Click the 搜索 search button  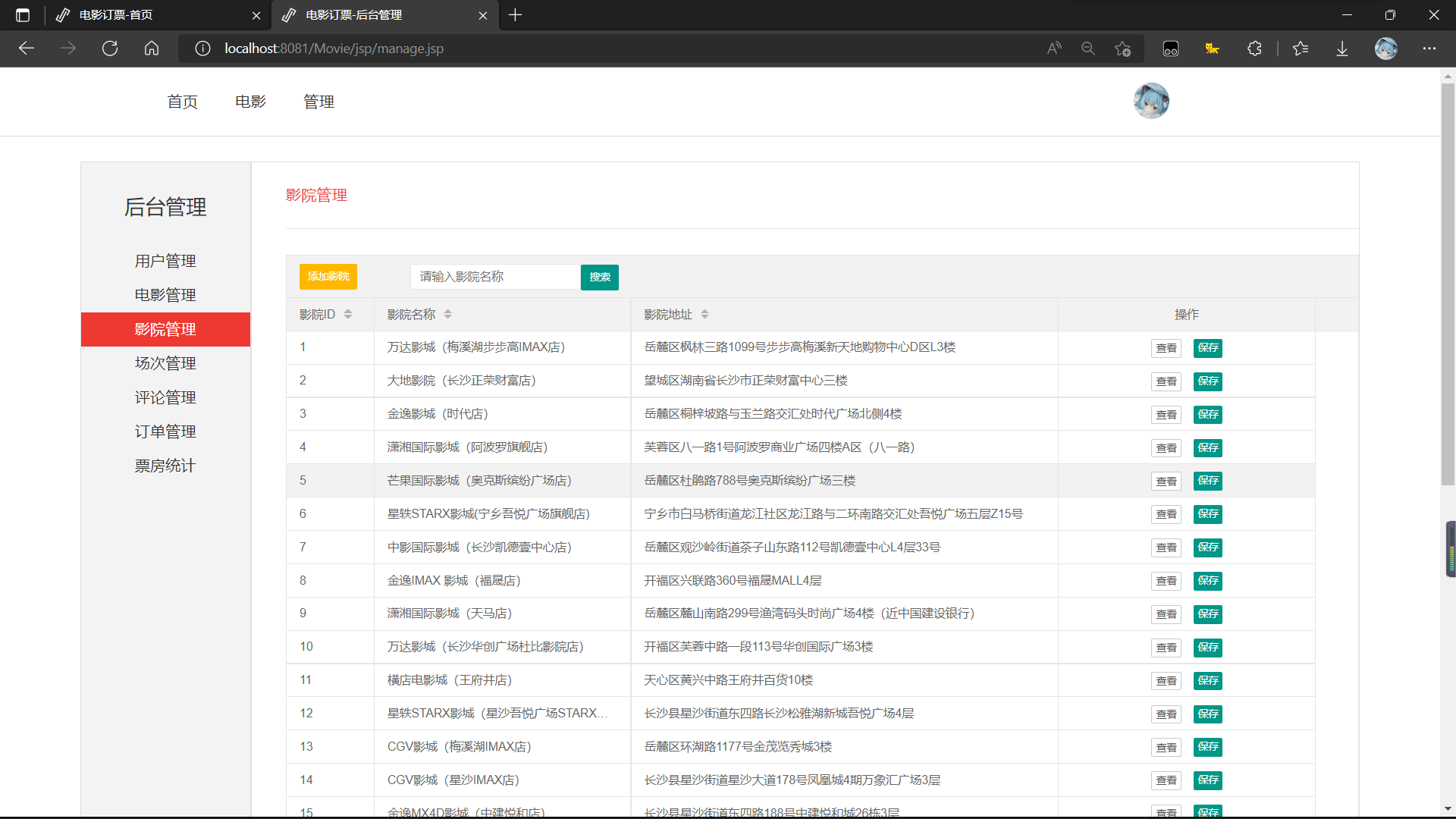(x=599, y=277)
